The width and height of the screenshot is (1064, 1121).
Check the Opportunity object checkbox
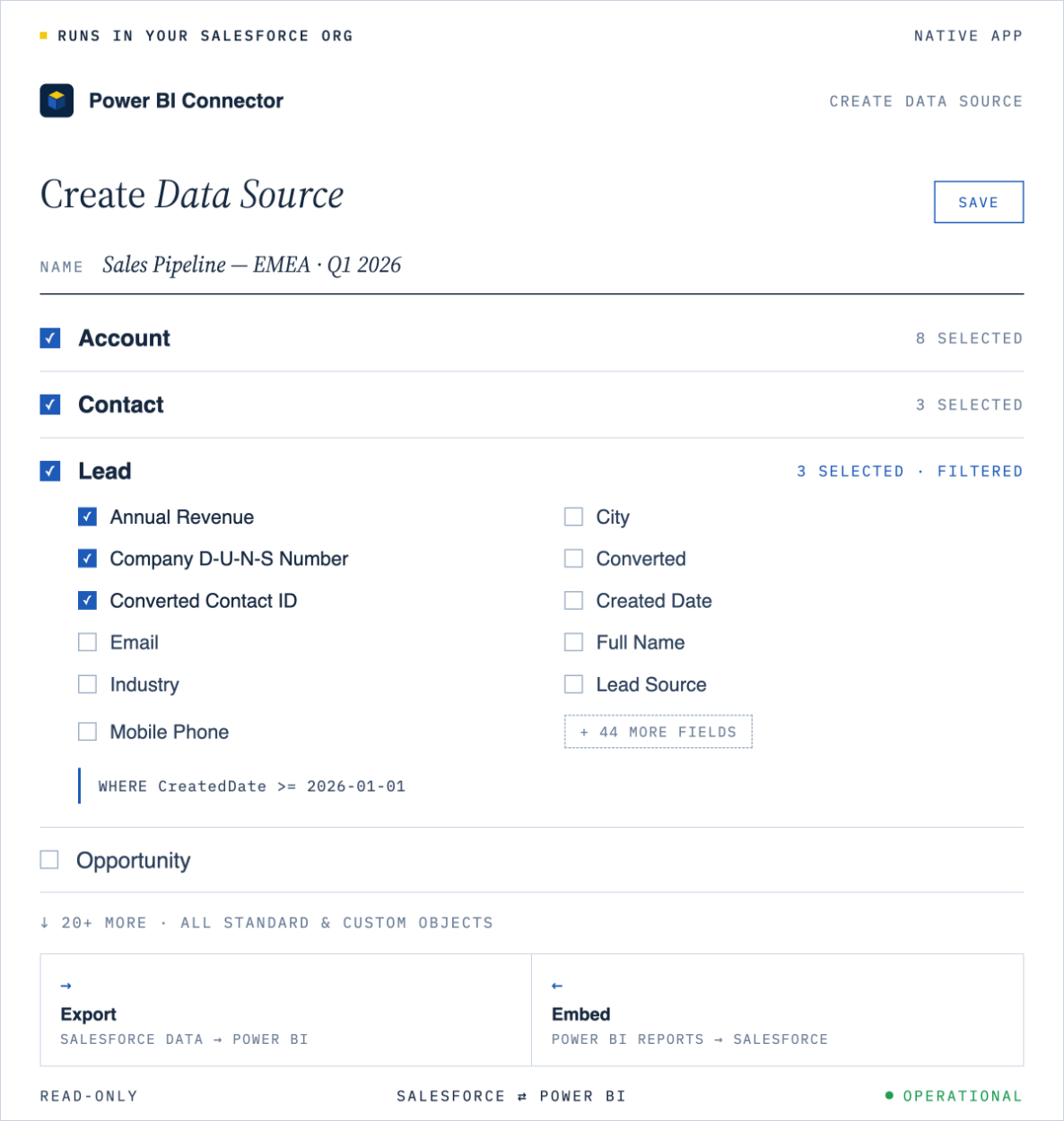pyautogui.click(x=49, y=860)
